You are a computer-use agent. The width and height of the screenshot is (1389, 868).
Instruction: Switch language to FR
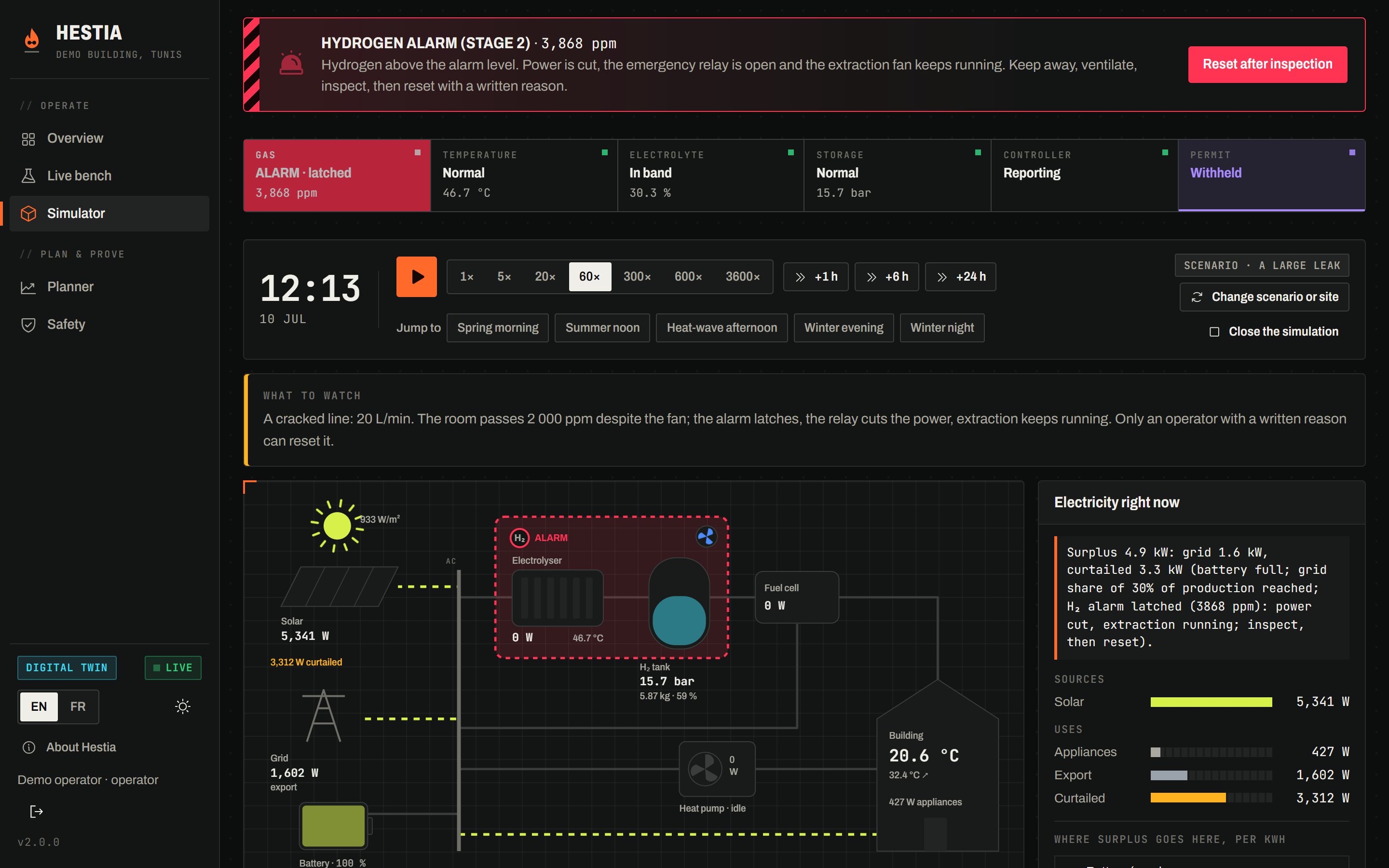78,706
